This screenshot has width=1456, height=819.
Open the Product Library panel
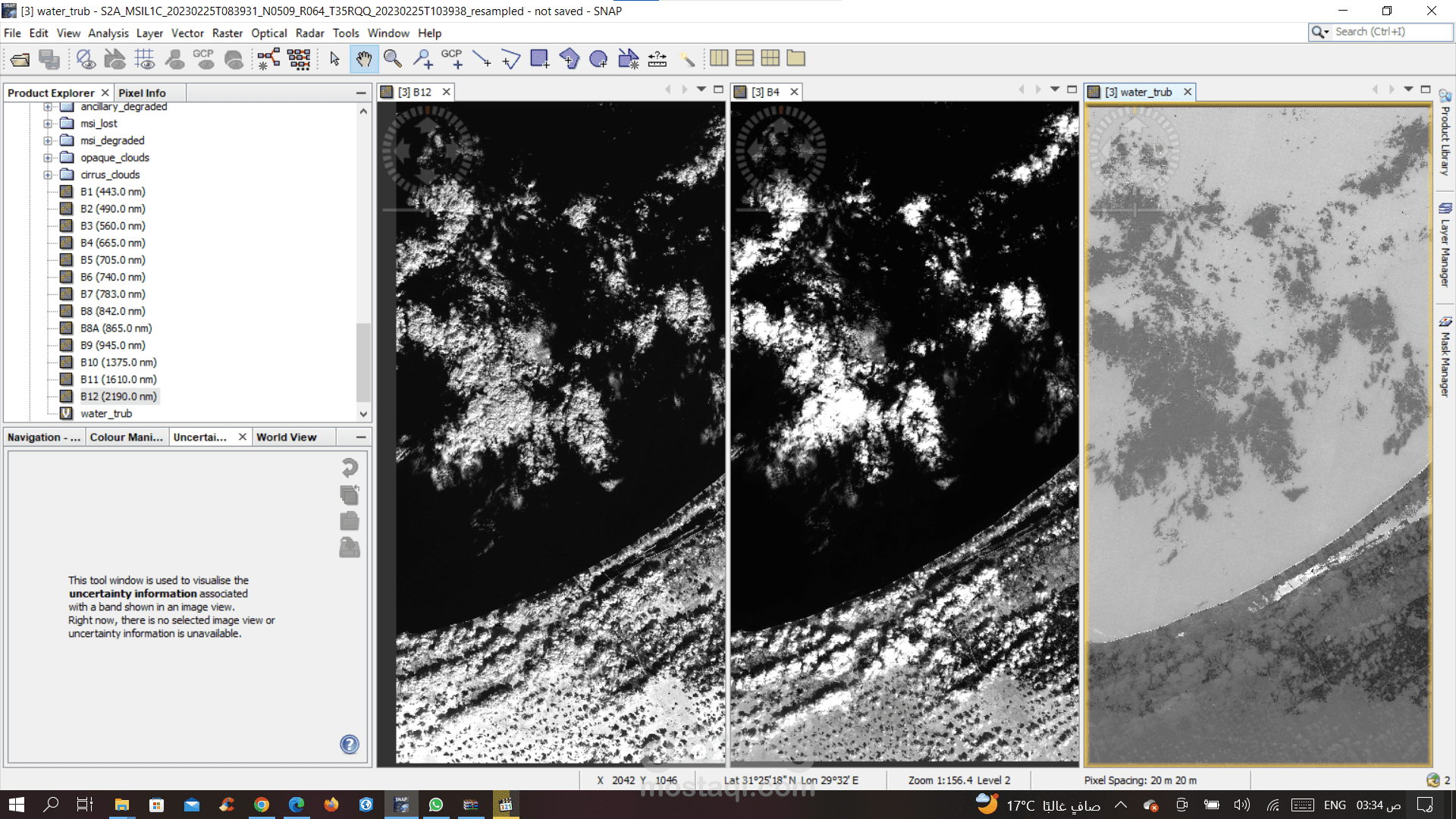(x=1445, y=136)
